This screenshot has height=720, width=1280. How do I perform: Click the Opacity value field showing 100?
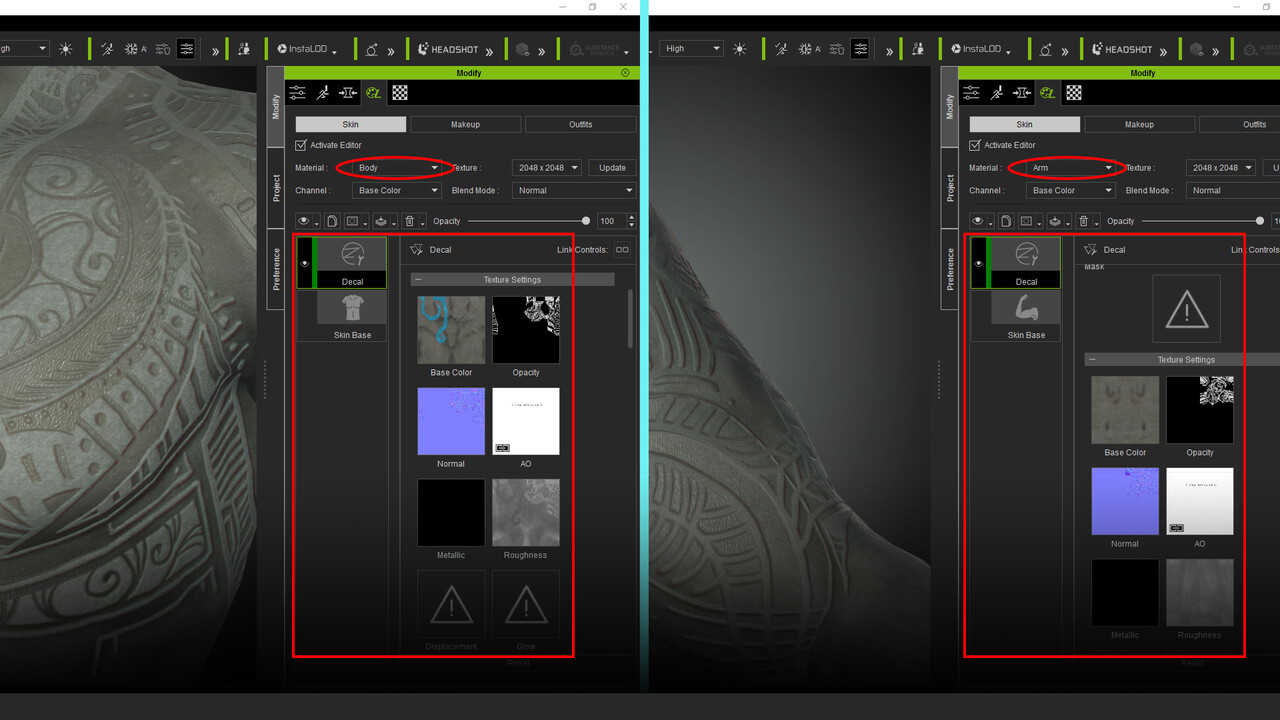pyautogui.click(x=610, y=221)
